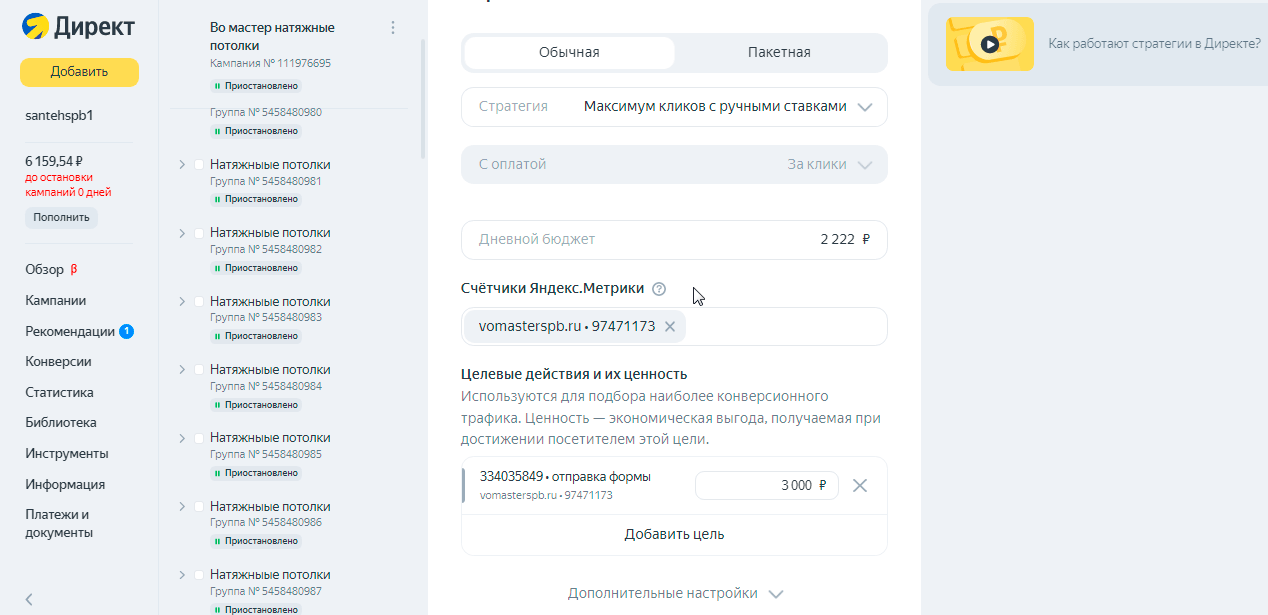Viewport: 1268px width, 615px height.
Task: Remove the vomasterspb.ru counter tag
Action: click(670, 326)
